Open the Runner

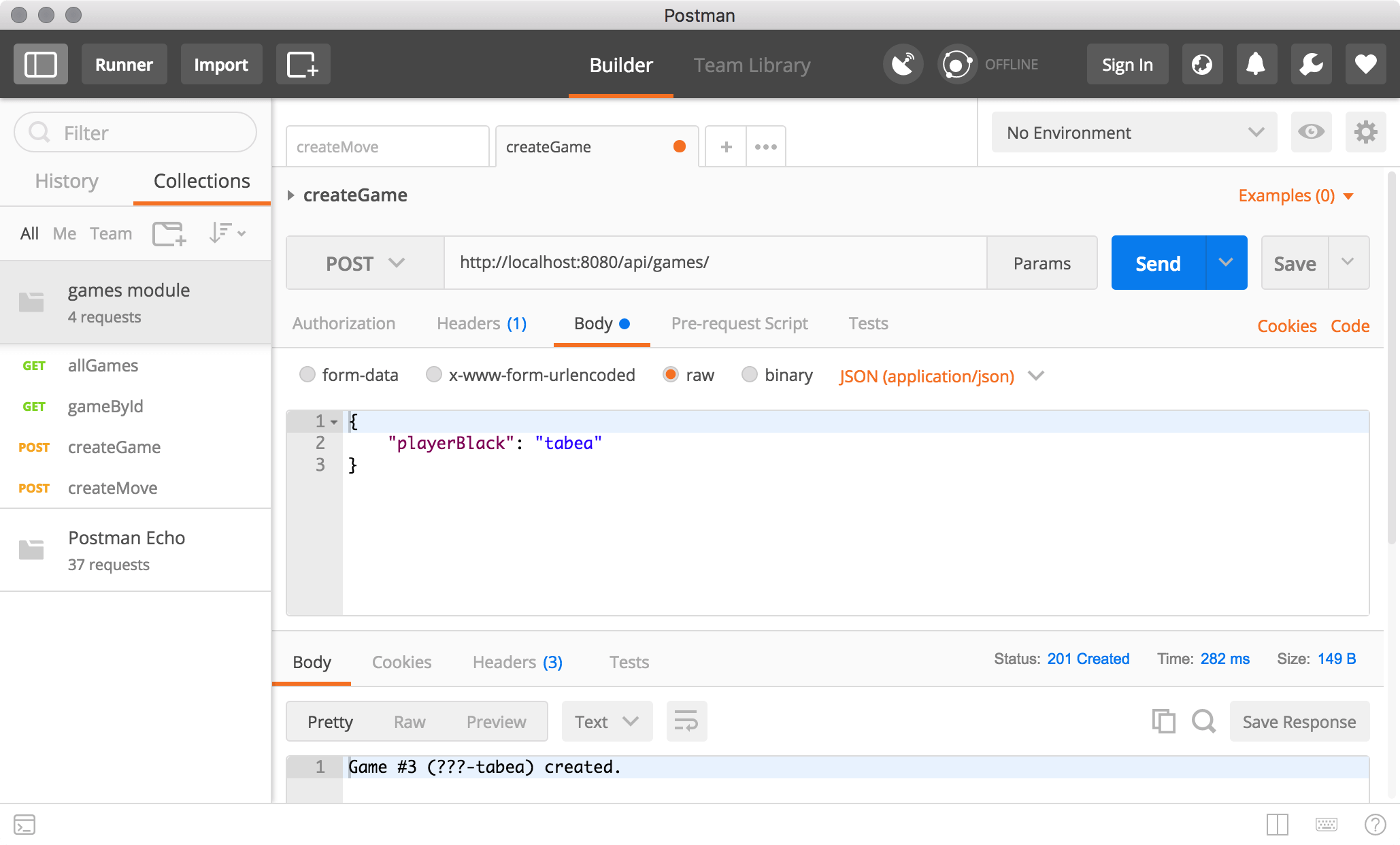point(124,65)
